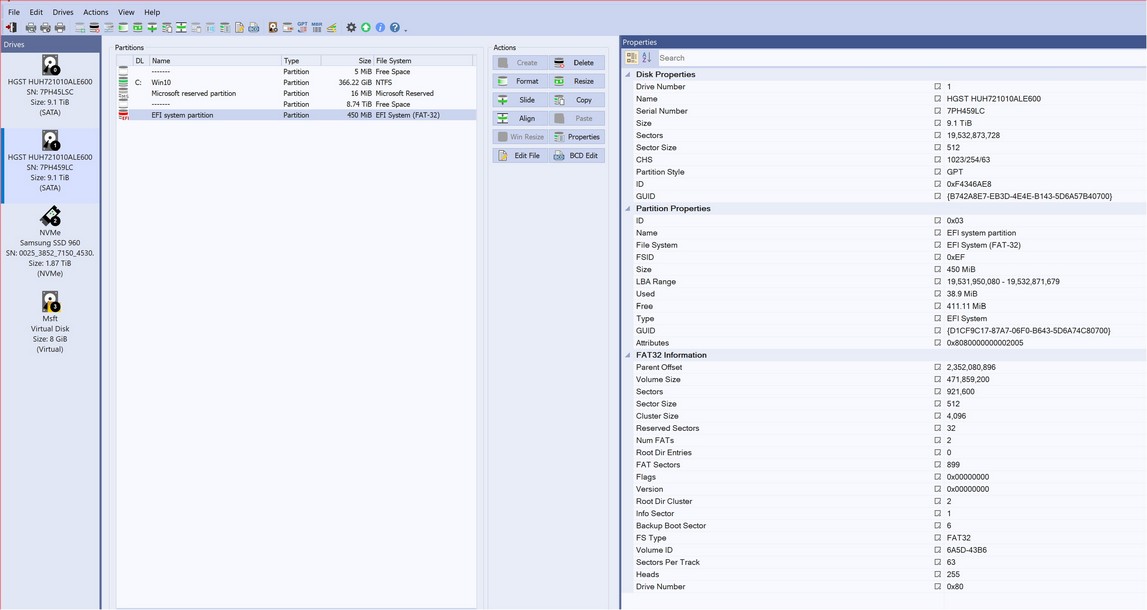Select the Microsoft reserved partition row
1147x610 pixels.
pos(296,94)
